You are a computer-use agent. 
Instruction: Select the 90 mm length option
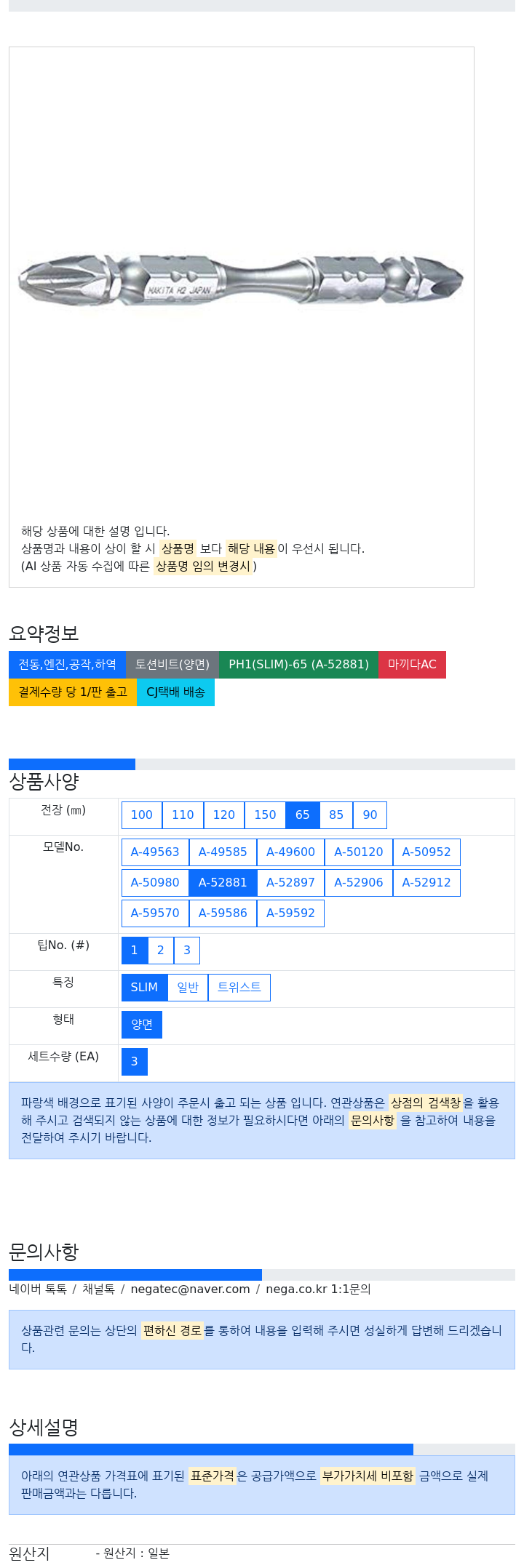coord(370,815)
